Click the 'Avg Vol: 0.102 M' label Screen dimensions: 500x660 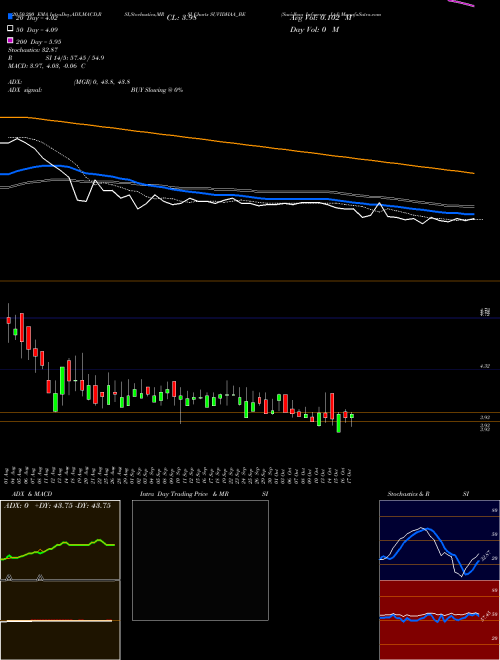click(320, 18)
